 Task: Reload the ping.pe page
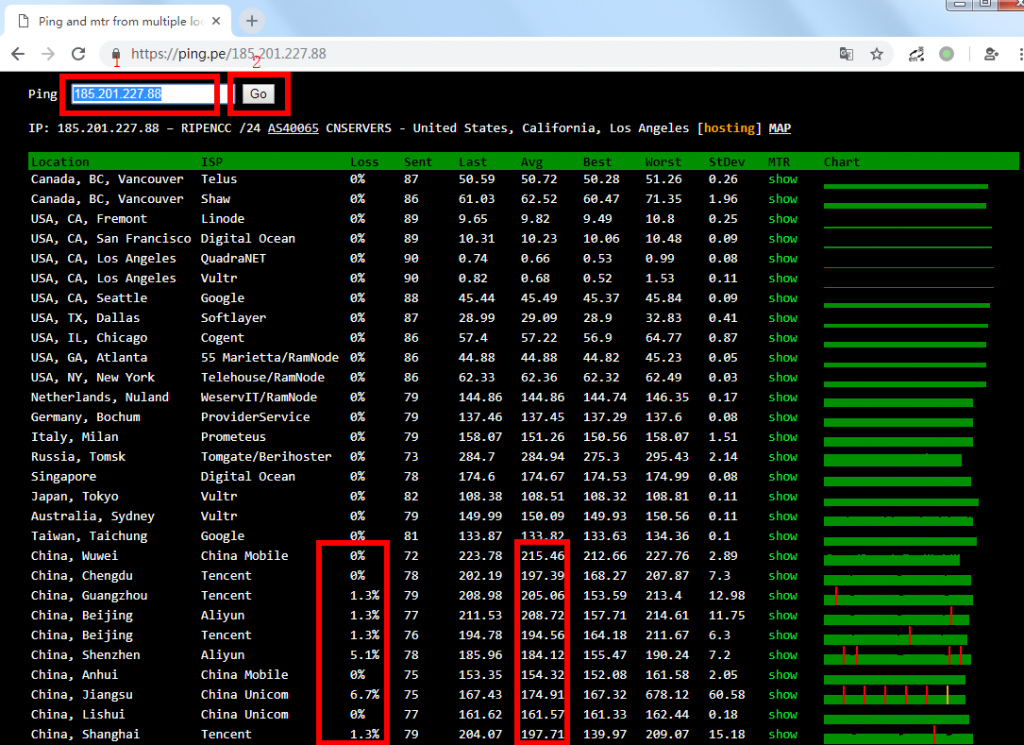click(79, 54)
